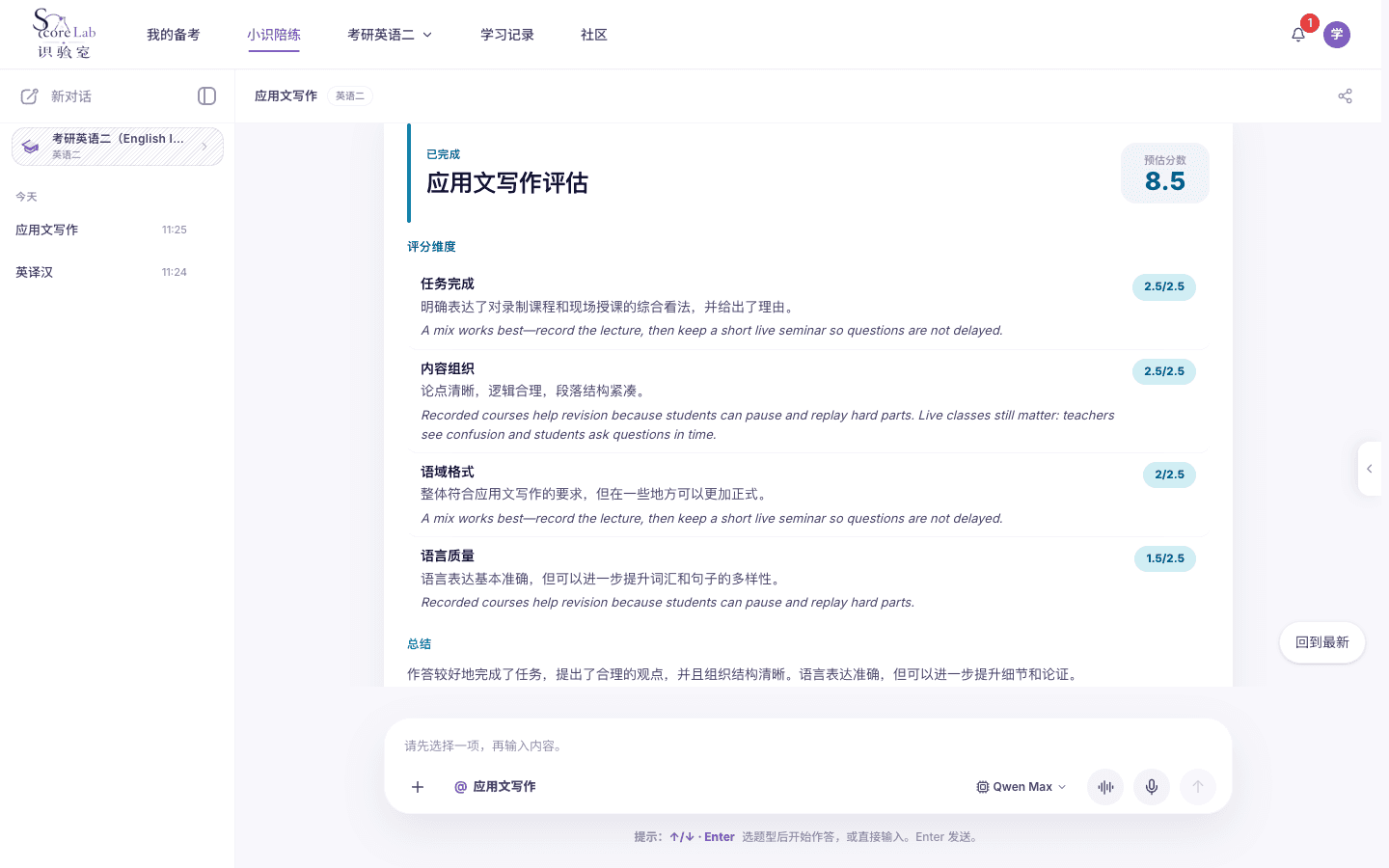Click the graduation cap course icon
The image size is (1389, 868).
[x=31, y=147]
